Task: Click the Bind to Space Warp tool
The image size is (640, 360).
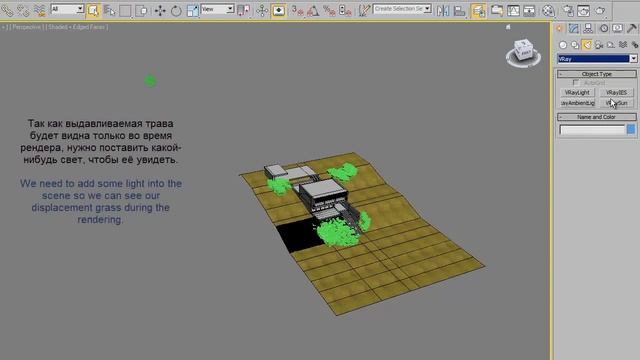Action: (x=40, y=11)
